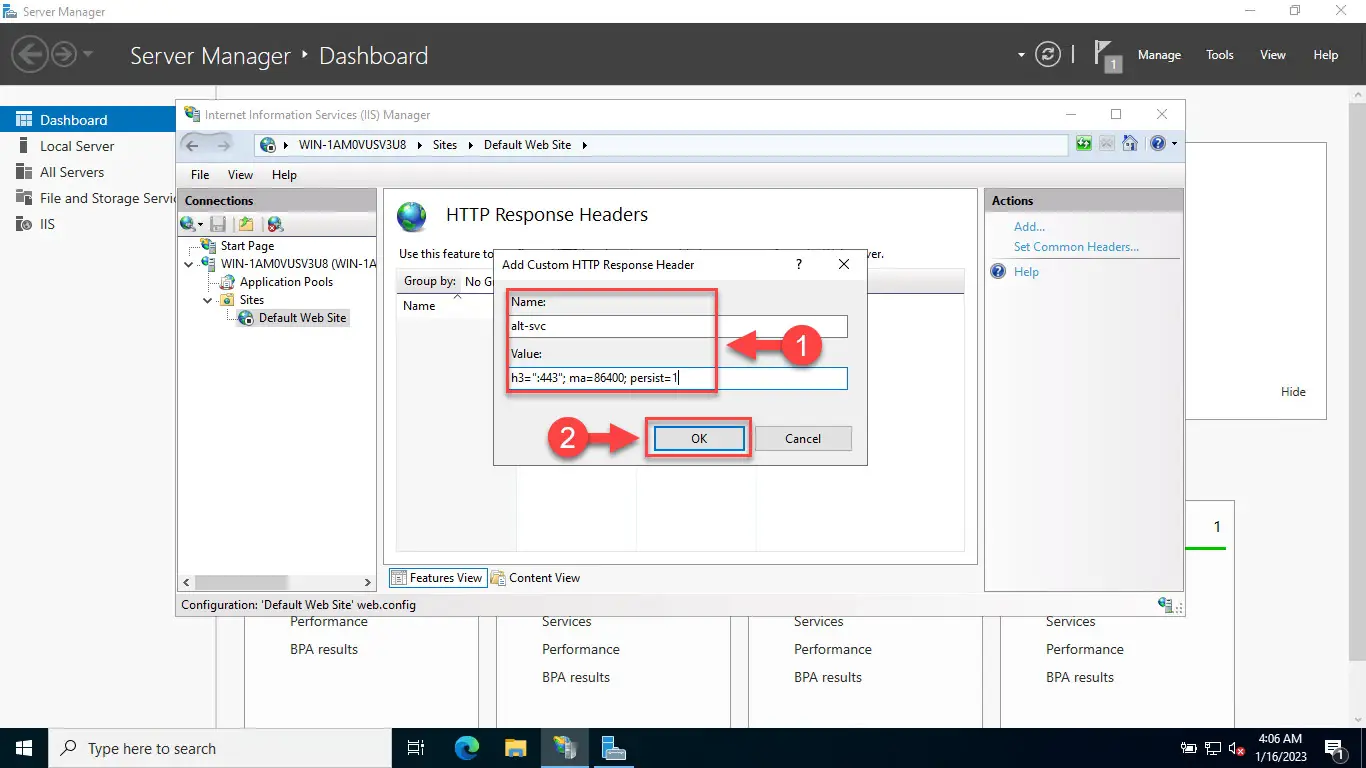Open the Tools menu in Server Manager
Image resolution: width=1366 pixels, height=768 pixels.
click(x=1220, y=55)
